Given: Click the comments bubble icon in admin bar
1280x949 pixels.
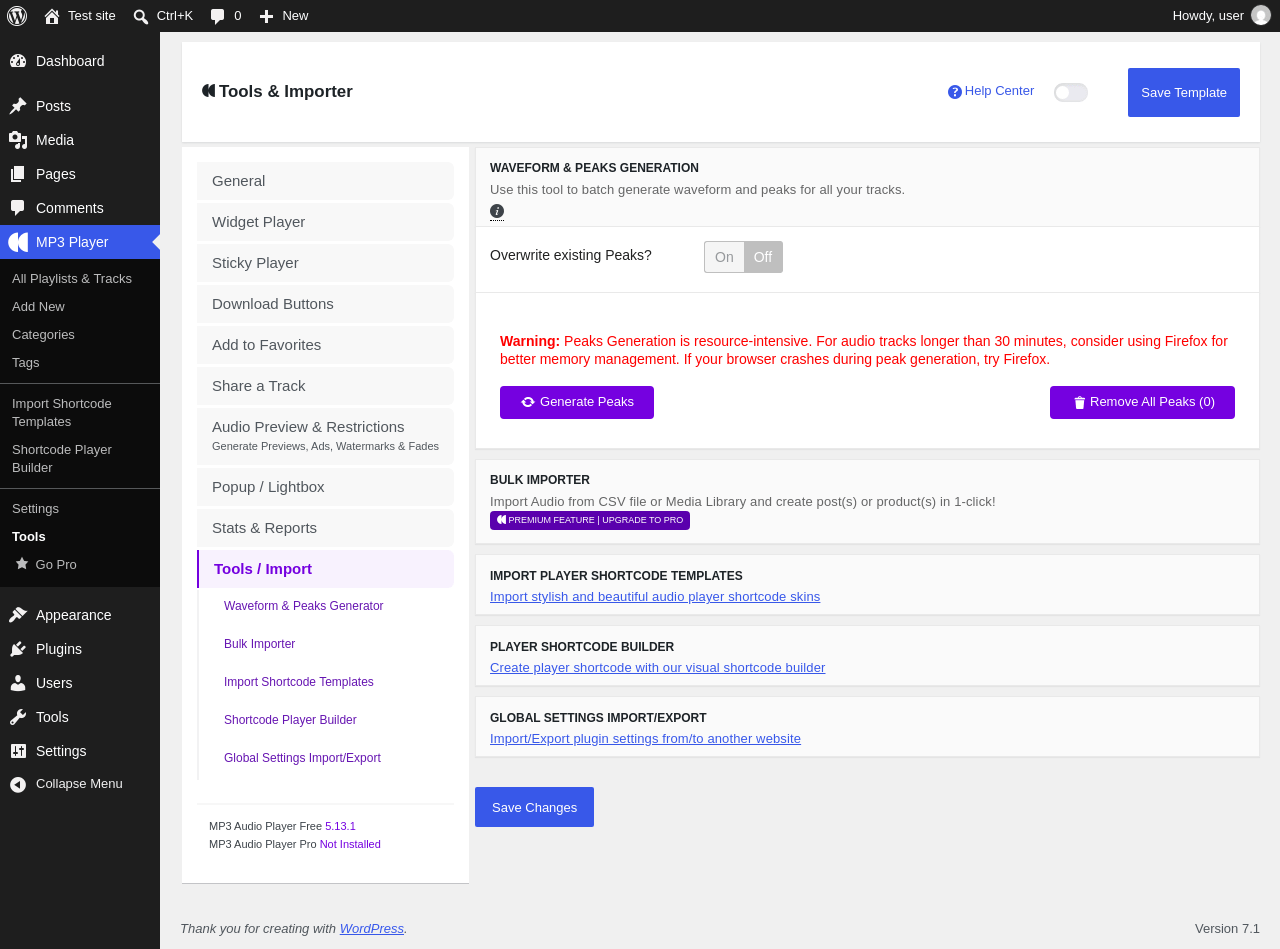Looking at the screenshot, I should [217, 16].
